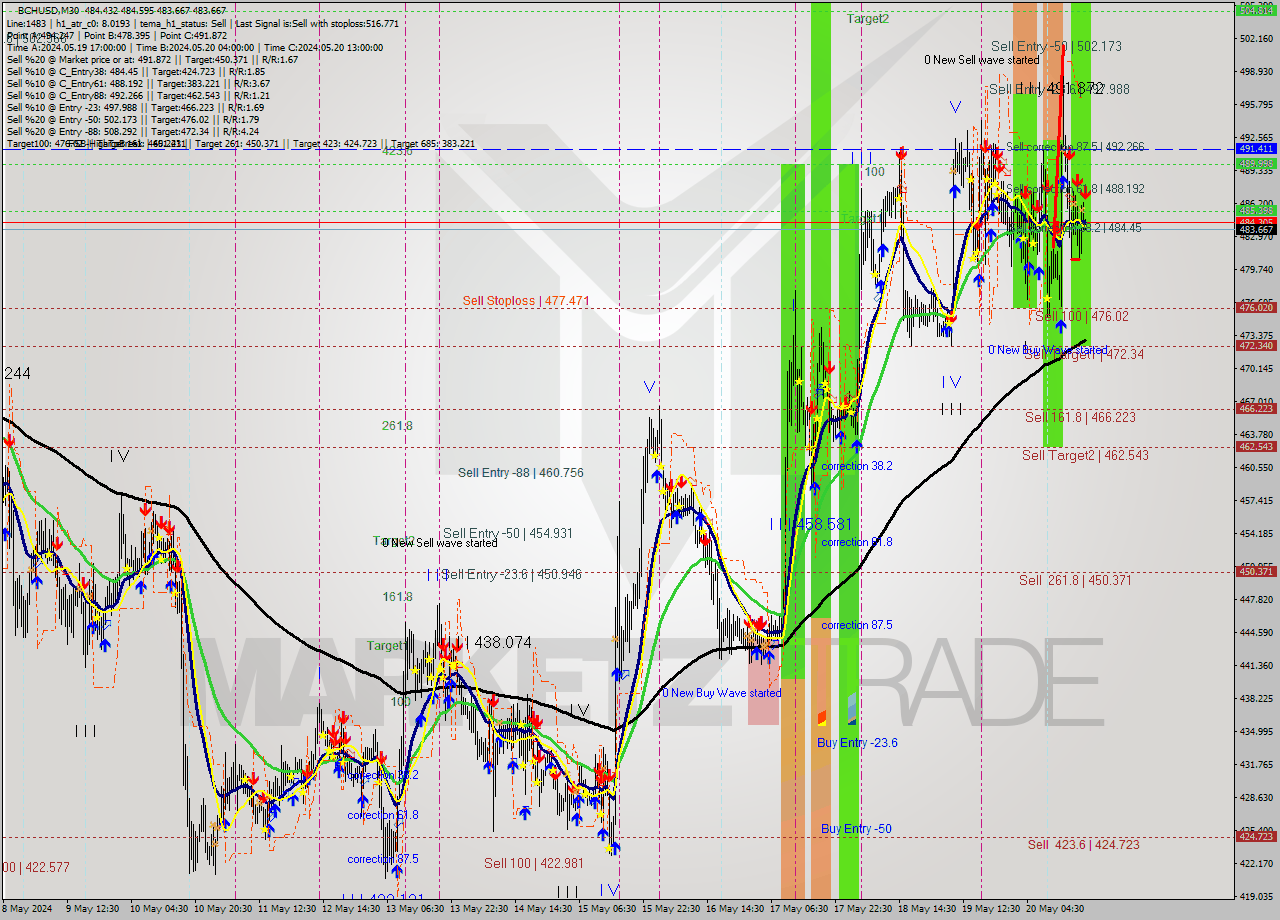Click the 'Sell Target2 | 462.543' label
This screenshot has height=920, width=1280.
pos(1085,455)
